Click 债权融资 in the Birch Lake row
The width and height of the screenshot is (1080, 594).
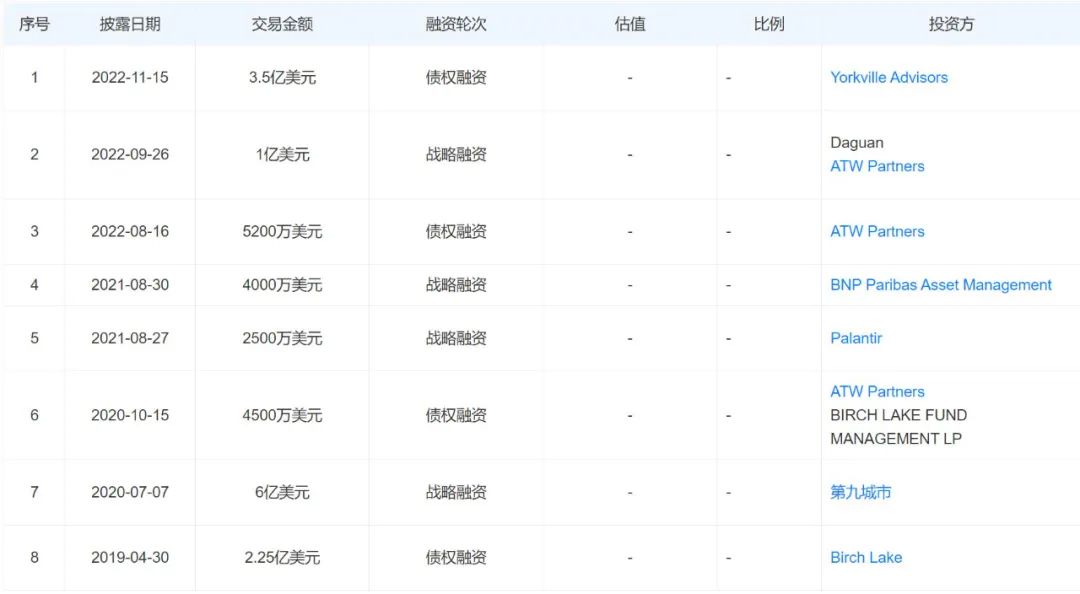[456, 557]
